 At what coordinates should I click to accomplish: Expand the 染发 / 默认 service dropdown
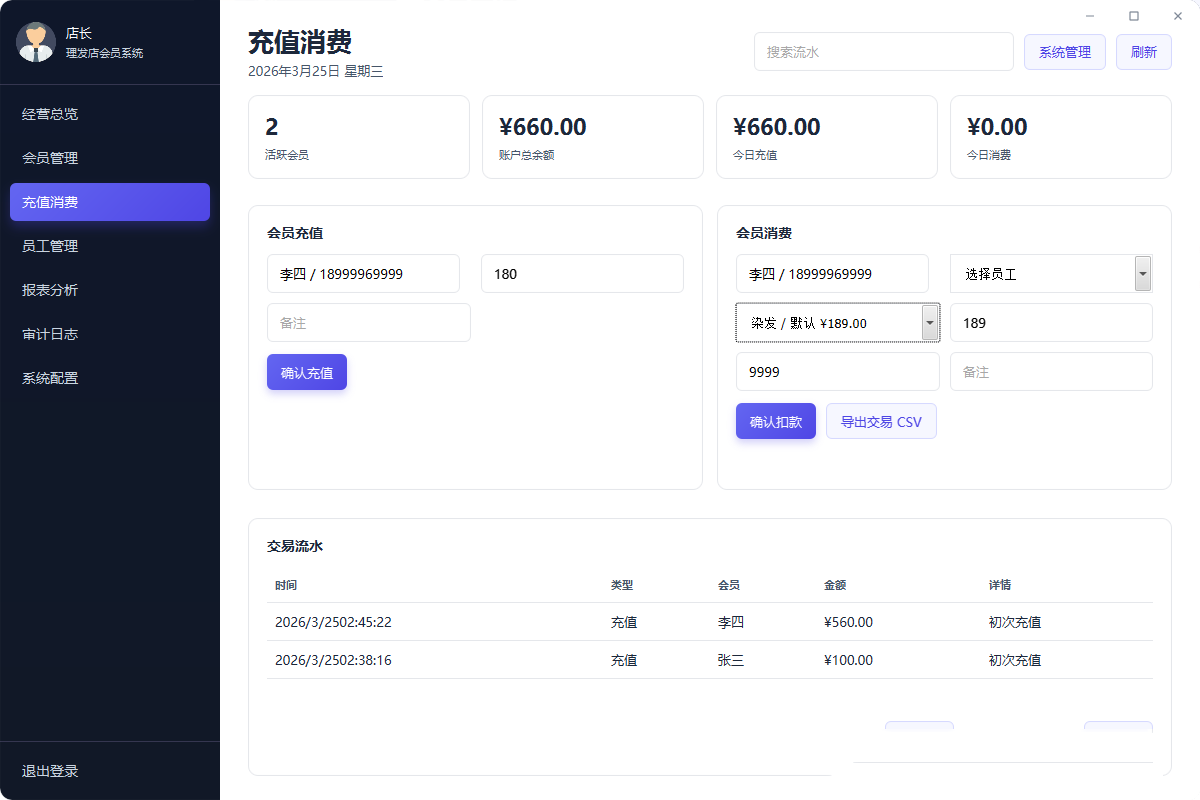(837, 322)
